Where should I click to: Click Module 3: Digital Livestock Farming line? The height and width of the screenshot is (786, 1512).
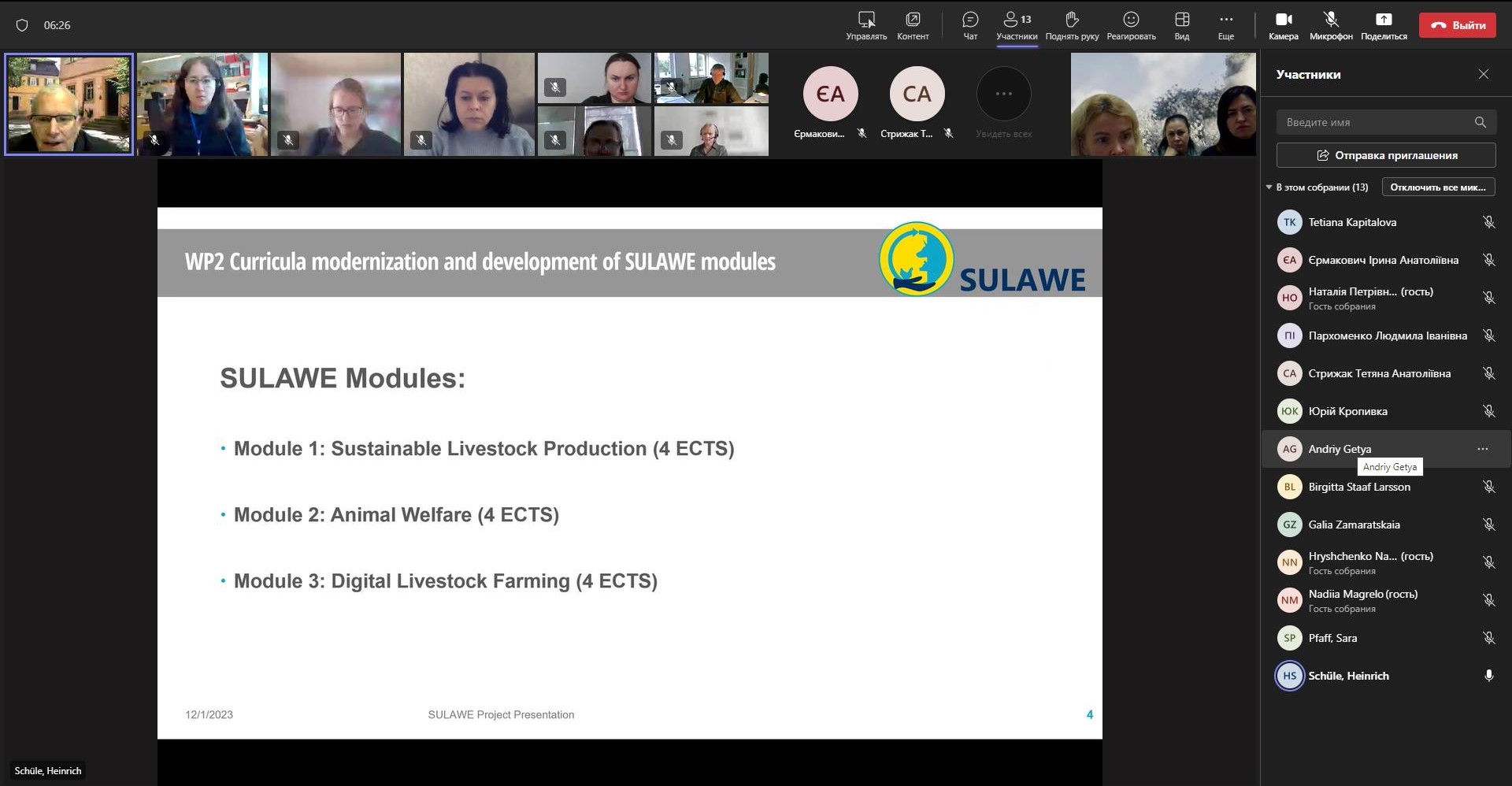(x=445, y=581)
